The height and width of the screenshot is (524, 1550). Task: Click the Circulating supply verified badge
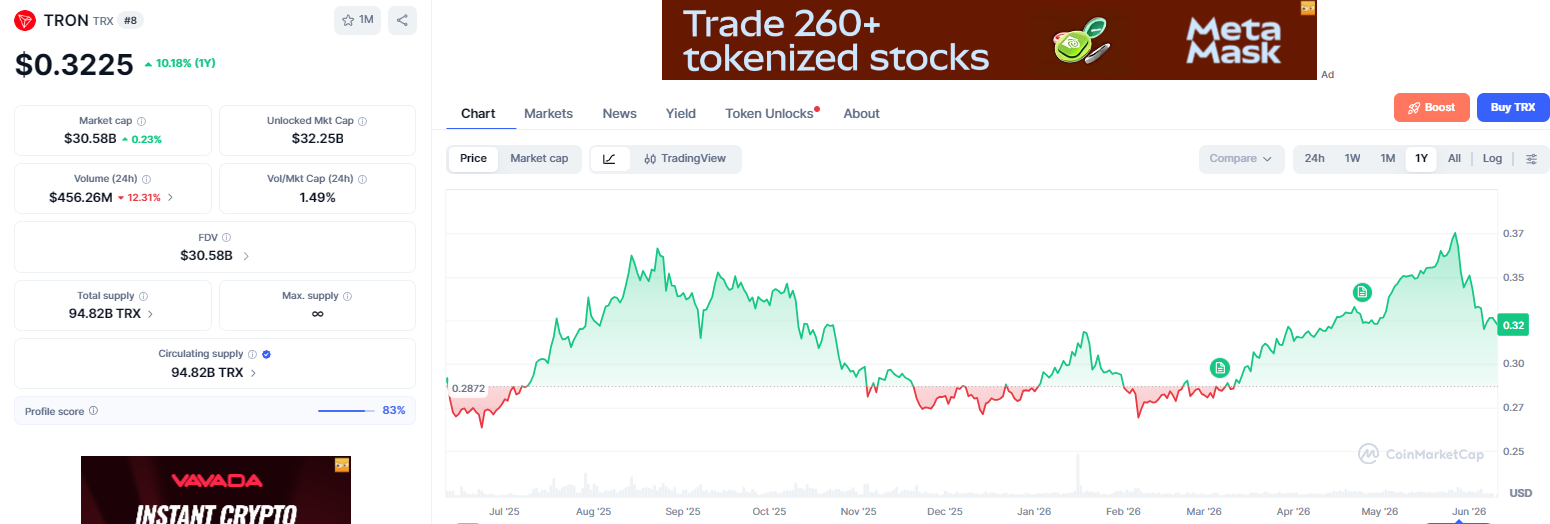tap(267, 354)
